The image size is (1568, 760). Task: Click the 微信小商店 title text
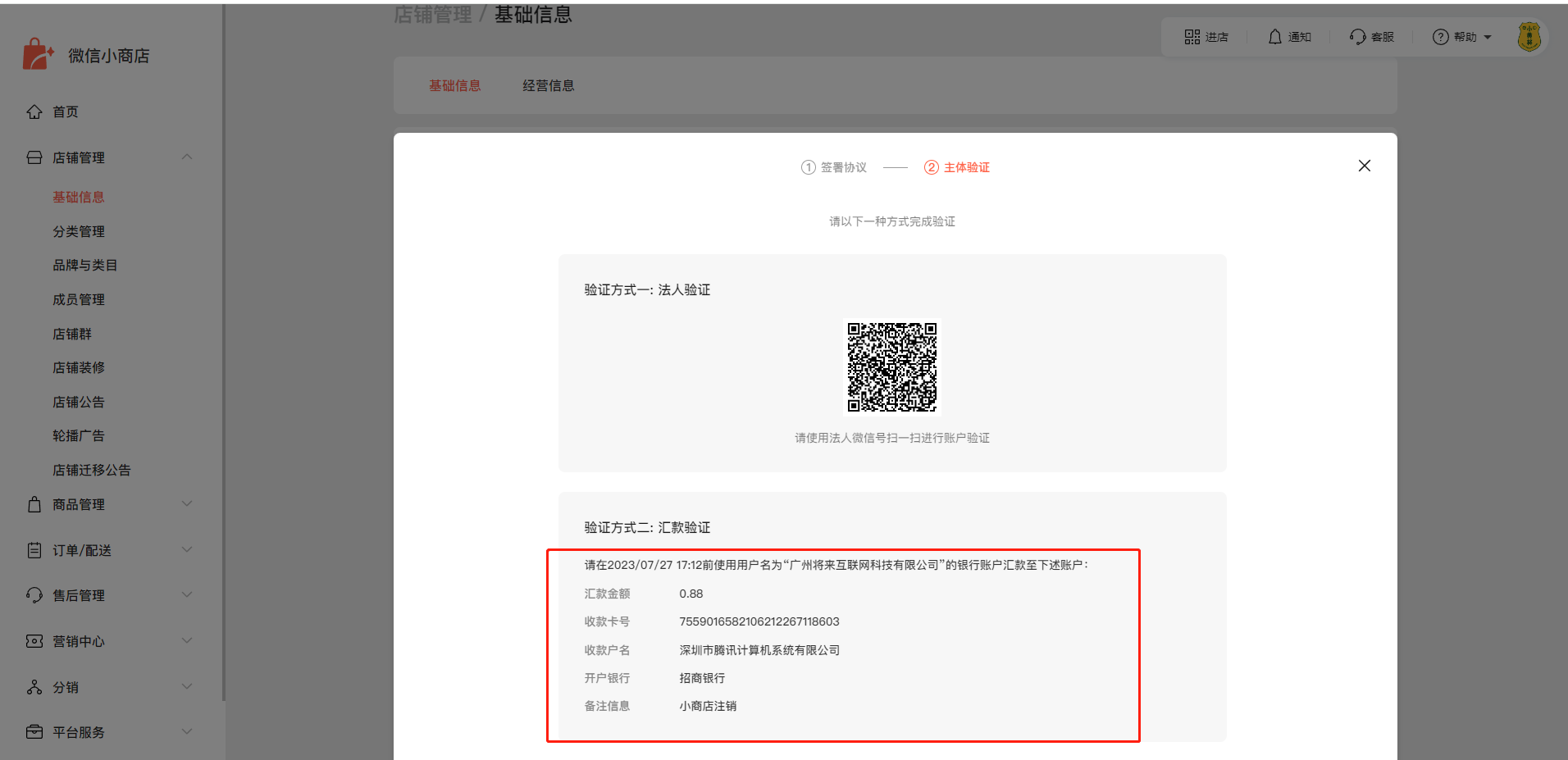pyautogui.click(x=109, y=56)
